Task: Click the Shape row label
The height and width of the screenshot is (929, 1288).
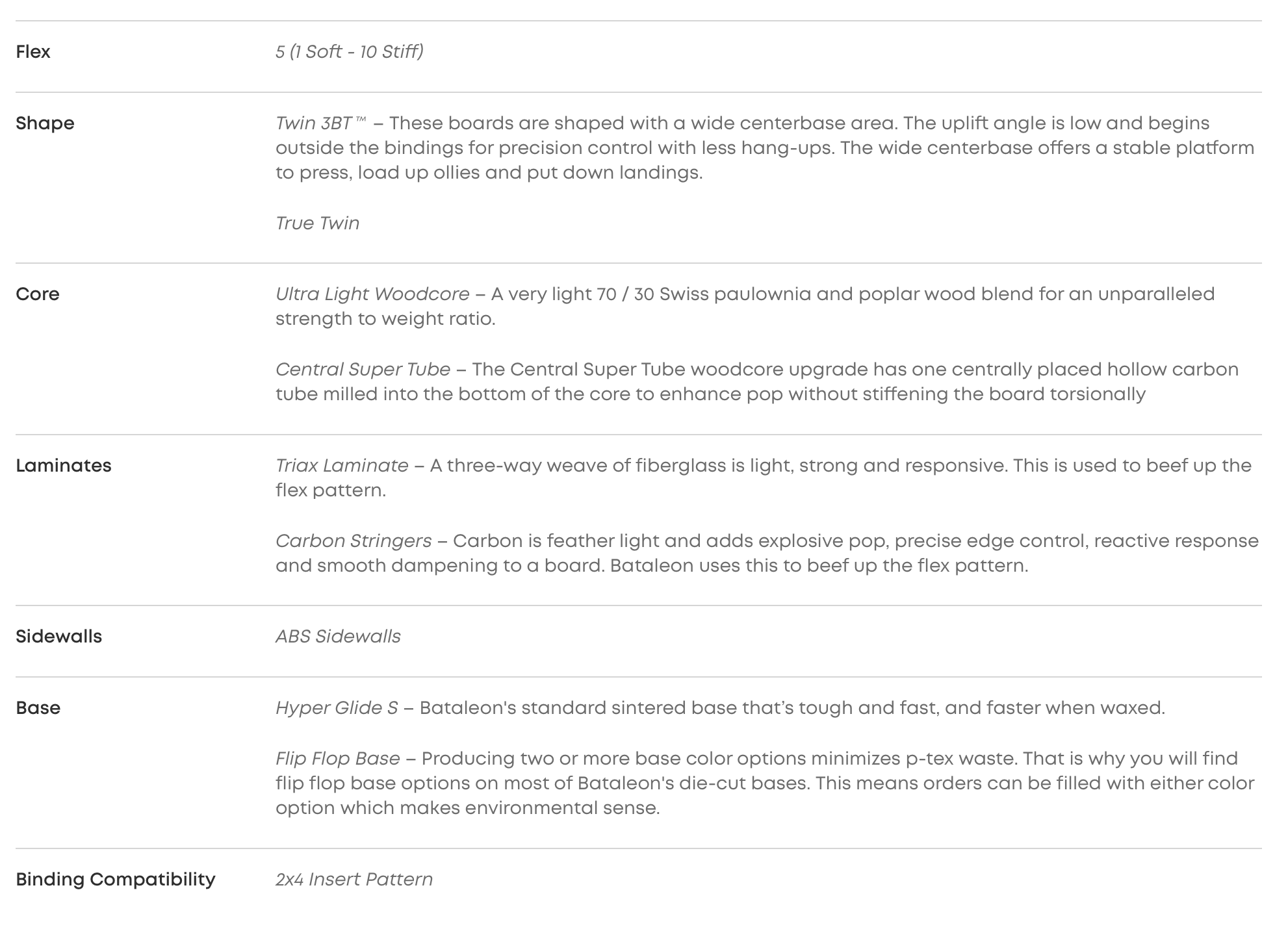Action: [x=45, y=123]
